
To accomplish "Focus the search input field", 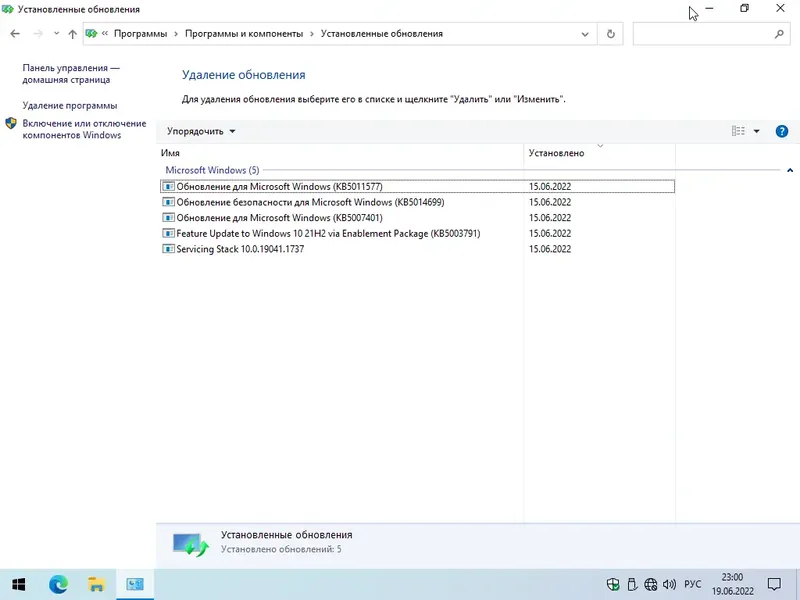I will [703, 34].
